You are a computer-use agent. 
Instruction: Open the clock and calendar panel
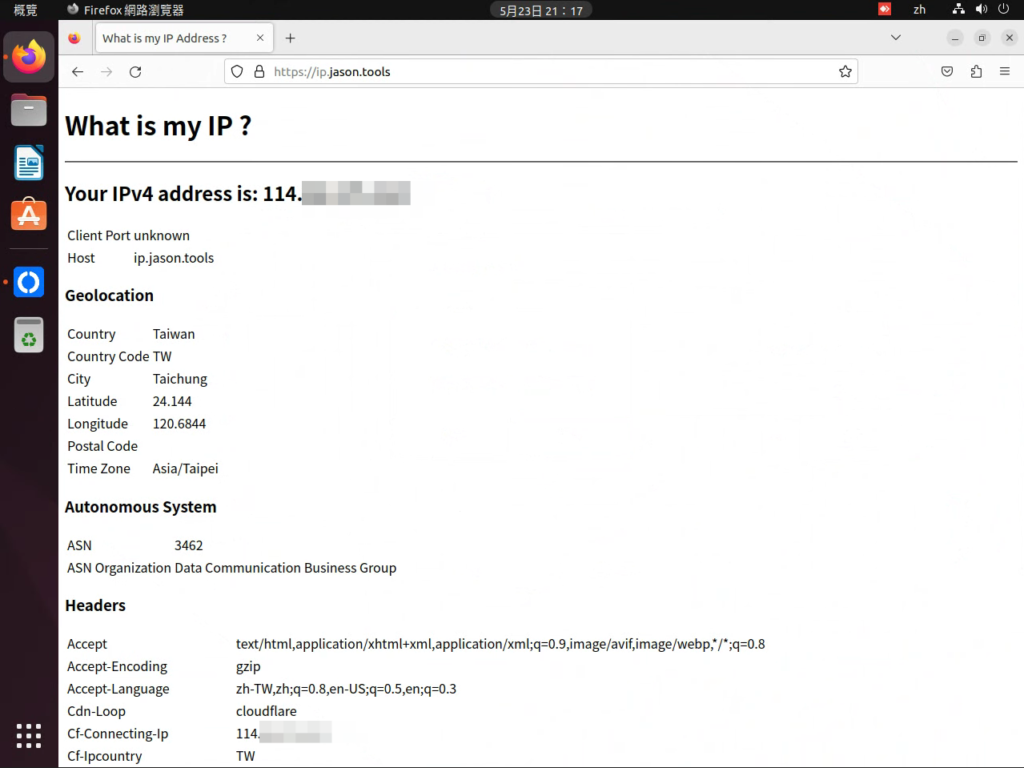[541, 10]
